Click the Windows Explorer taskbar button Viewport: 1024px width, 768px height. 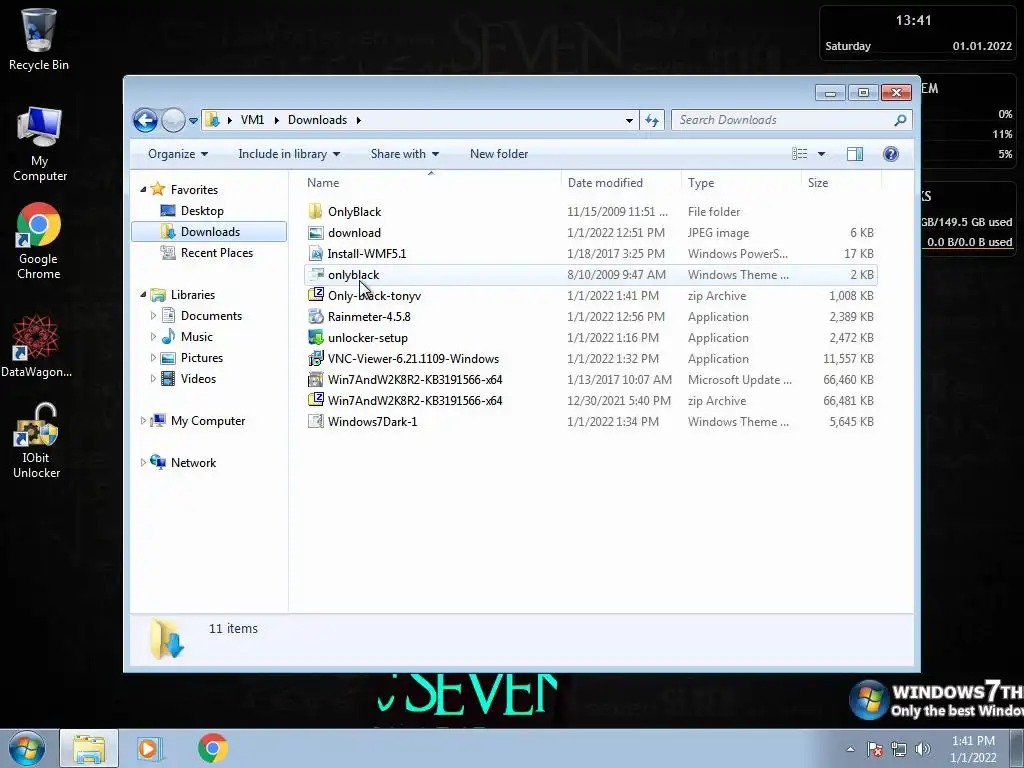[89, 748]
